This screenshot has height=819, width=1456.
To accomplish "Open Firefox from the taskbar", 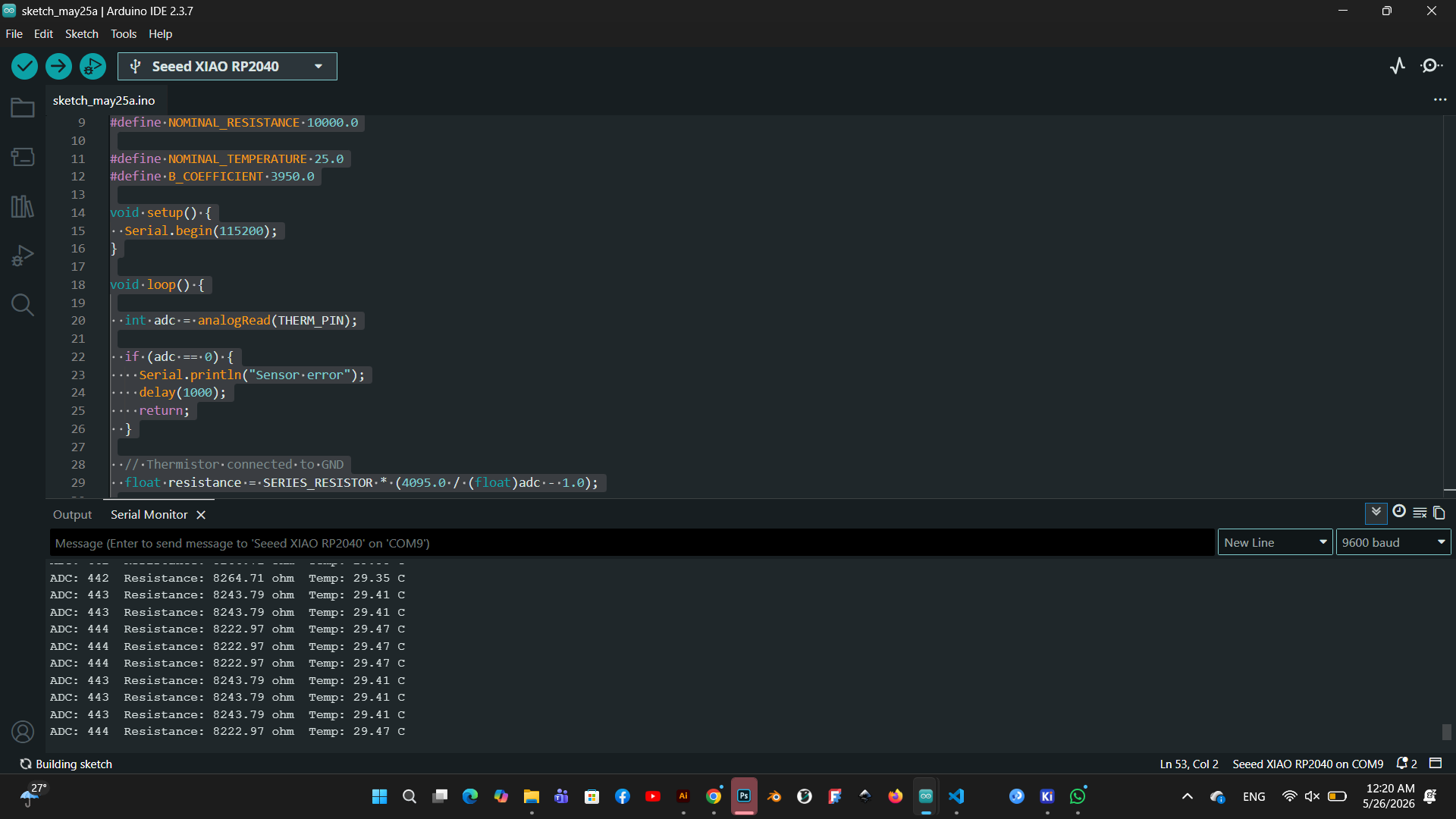I will pos(896,796).
